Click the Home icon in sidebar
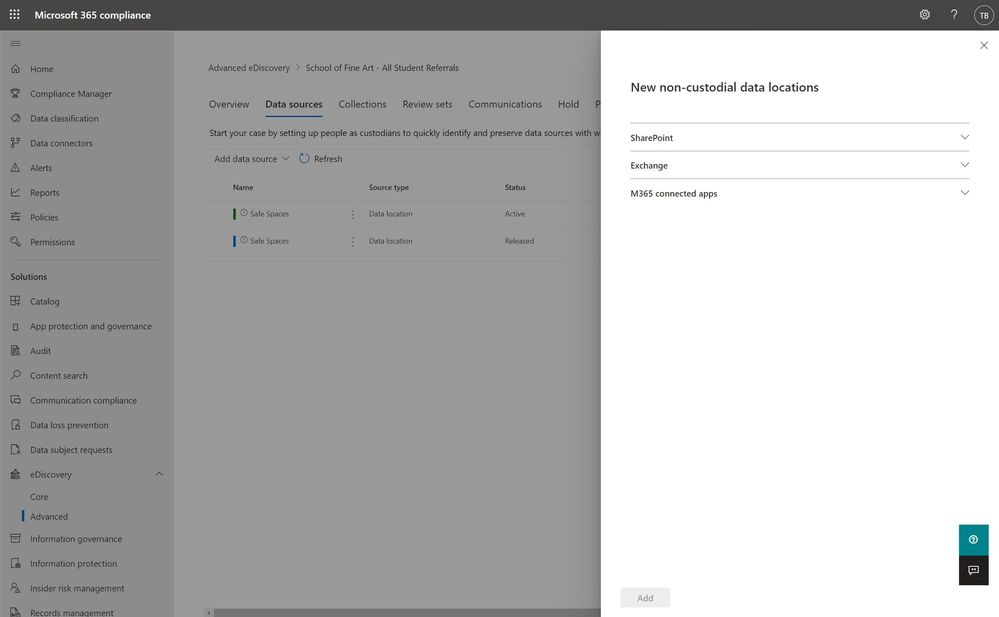Screen dimensions: 999x617 point(16,68)
